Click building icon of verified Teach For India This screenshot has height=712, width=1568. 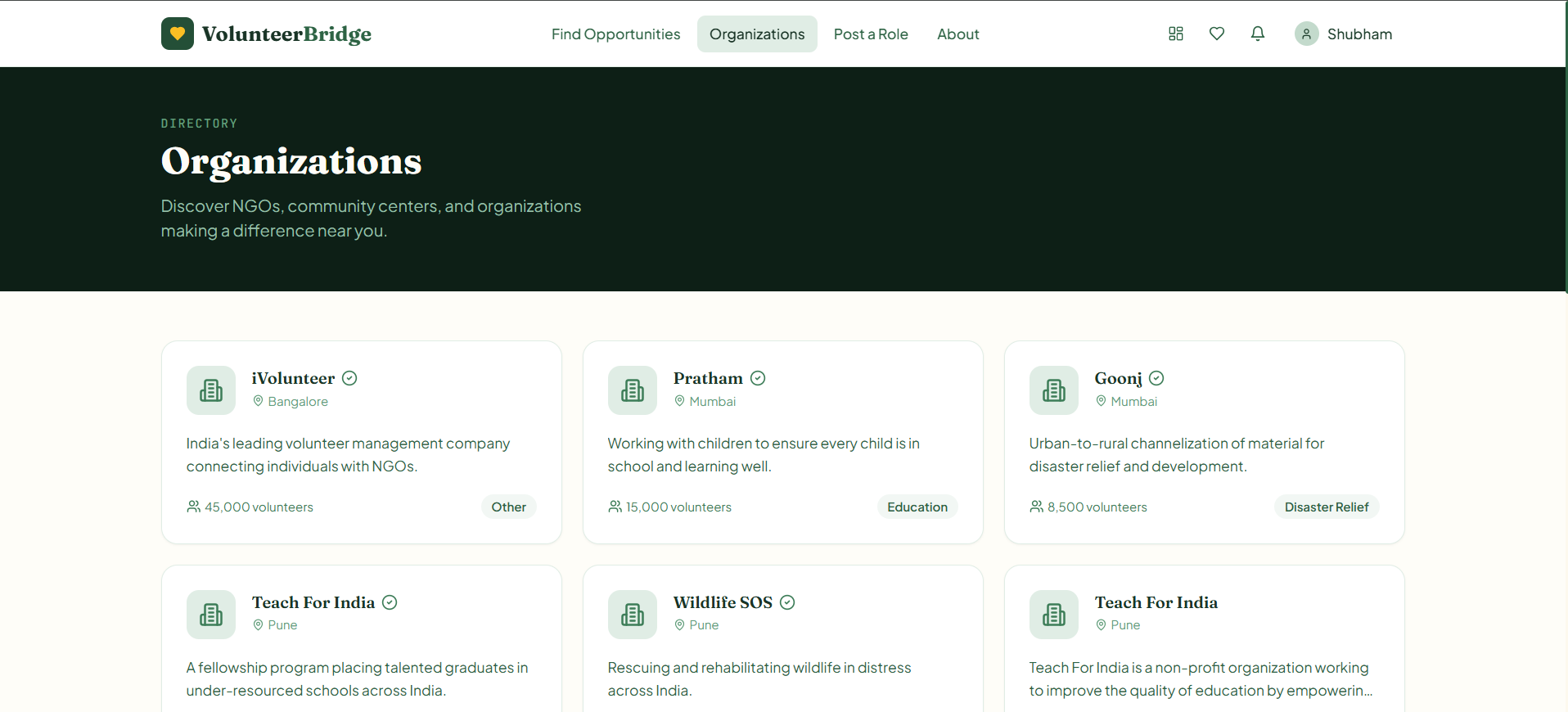click(x=211, y=615)
